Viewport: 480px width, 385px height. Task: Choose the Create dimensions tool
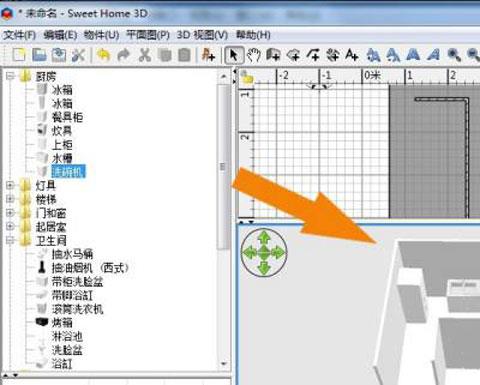click(x=333, y=55)
